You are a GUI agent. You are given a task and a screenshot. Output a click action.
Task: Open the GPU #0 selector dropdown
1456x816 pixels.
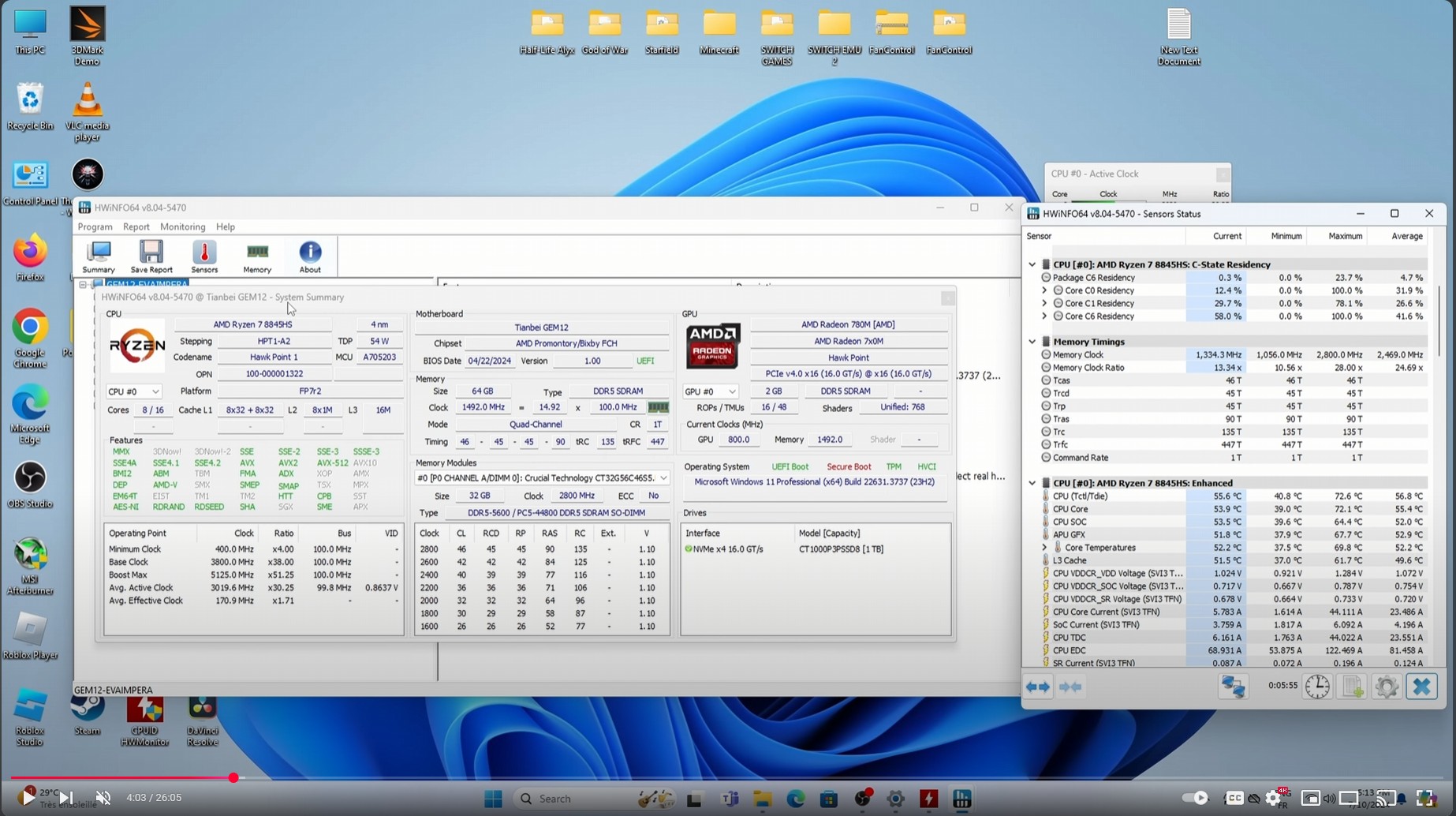[x=710, y=391]
